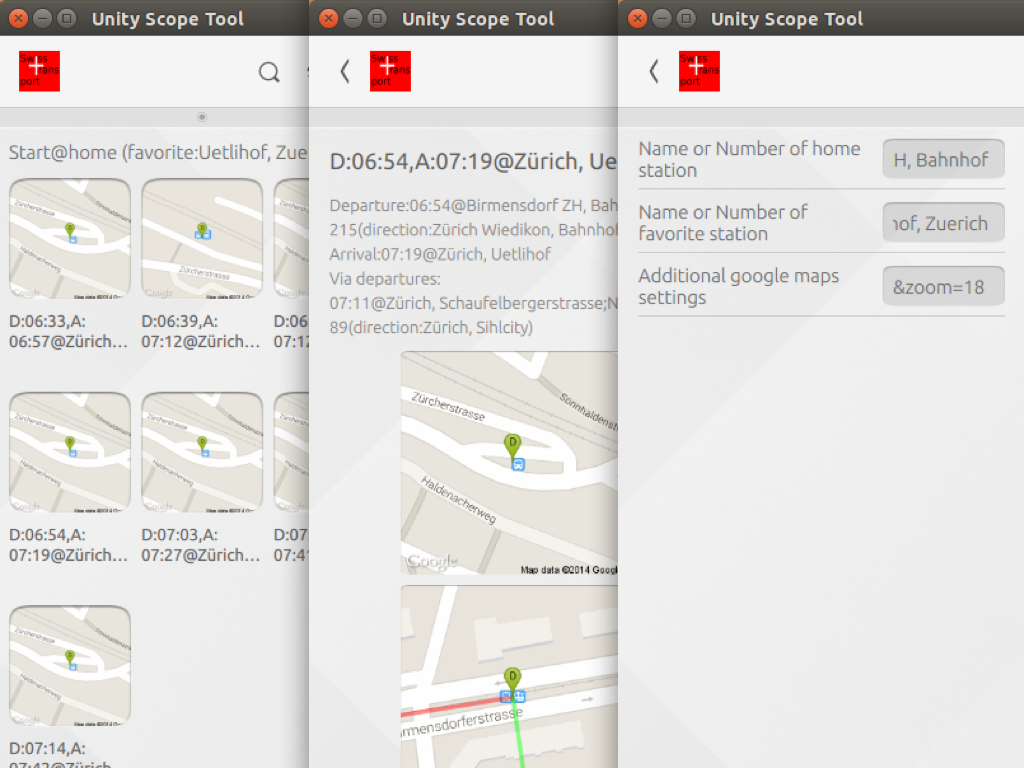Viewport: 1024px width, 768px height.
Task: Maximize the middle Unity Scope Tool window
Action: pos(377,18)
